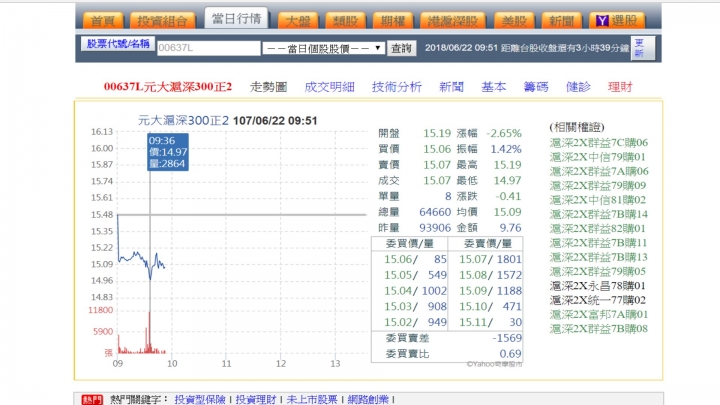
Task: Switch to 投資組合 tab
Action: [x=163, y=21]
